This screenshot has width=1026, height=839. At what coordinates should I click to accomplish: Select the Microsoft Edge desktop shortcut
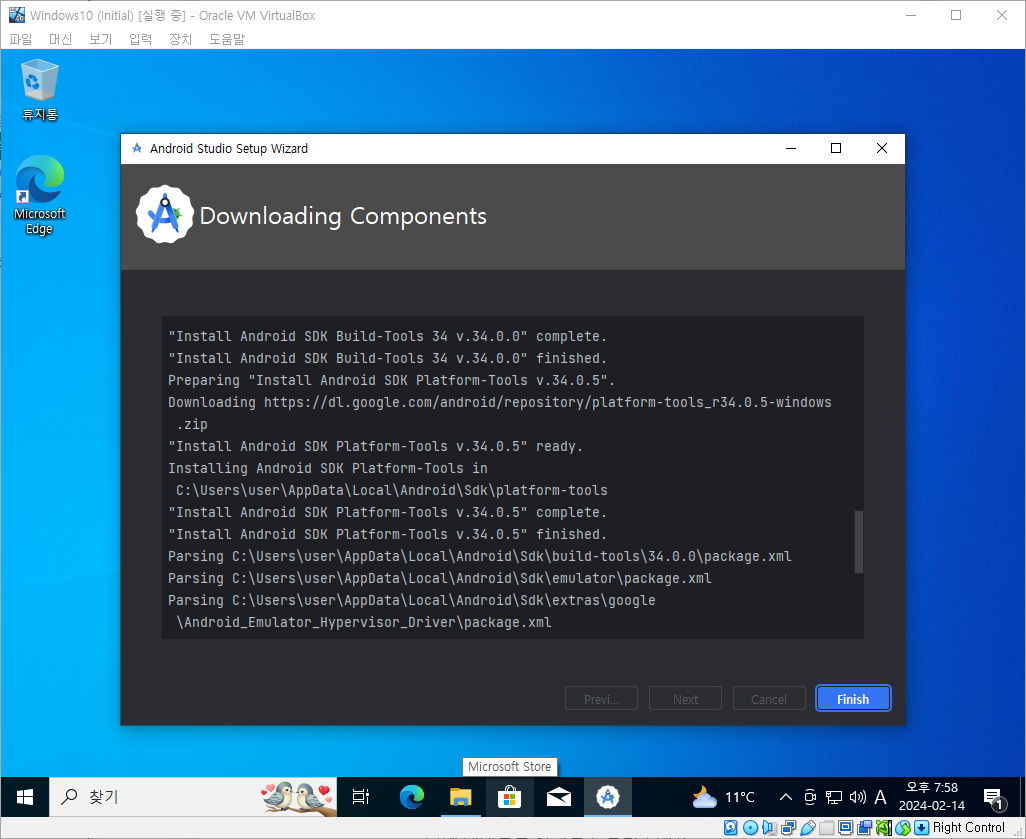click(40, 195)
